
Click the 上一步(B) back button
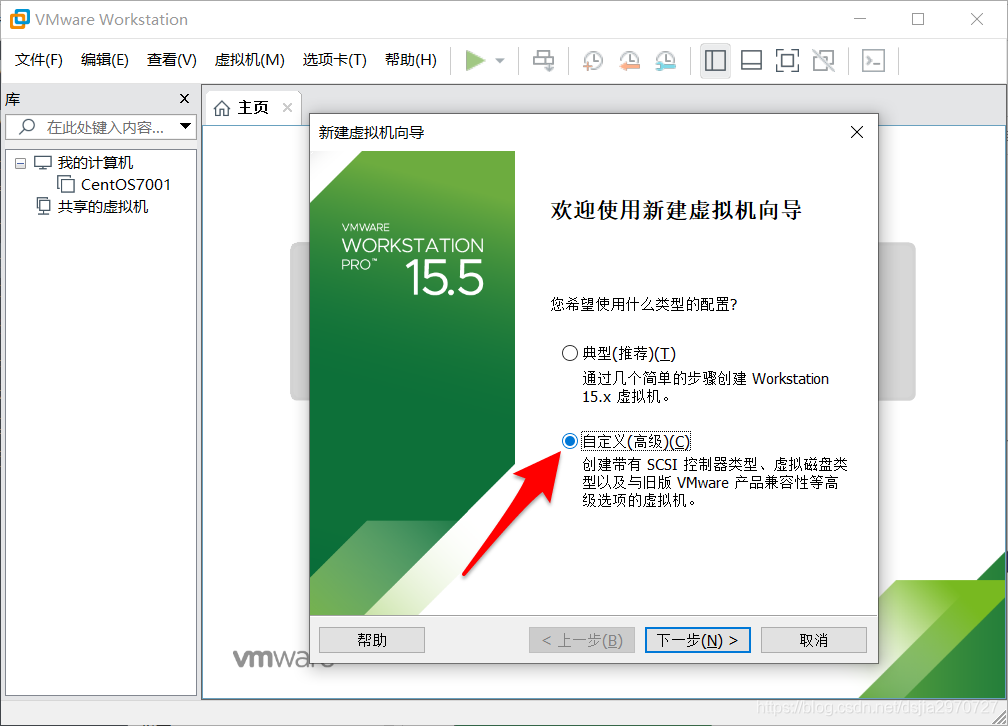[x=582, y=640]
